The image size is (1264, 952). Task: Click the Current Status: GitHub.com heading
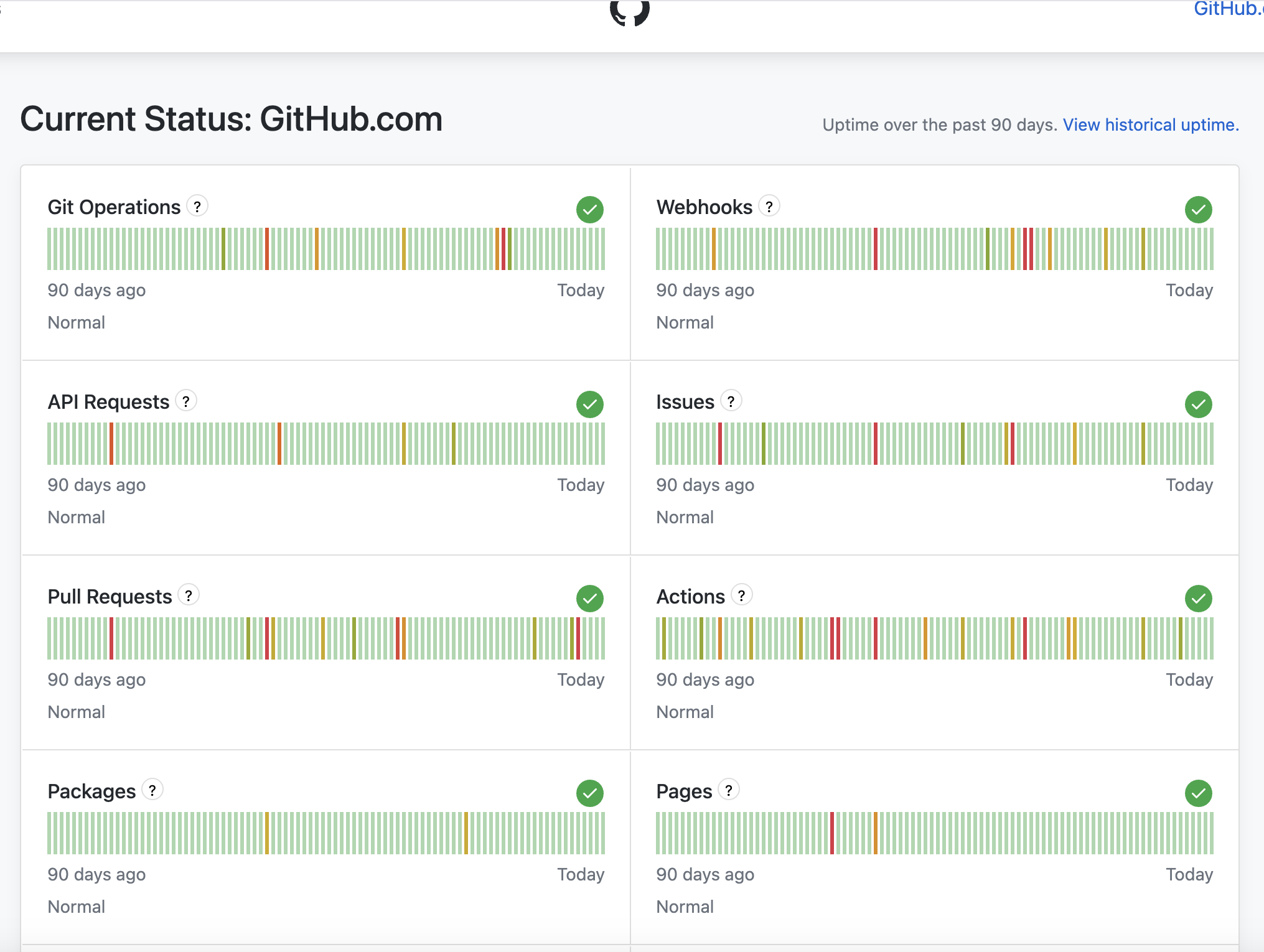(231, 119)
